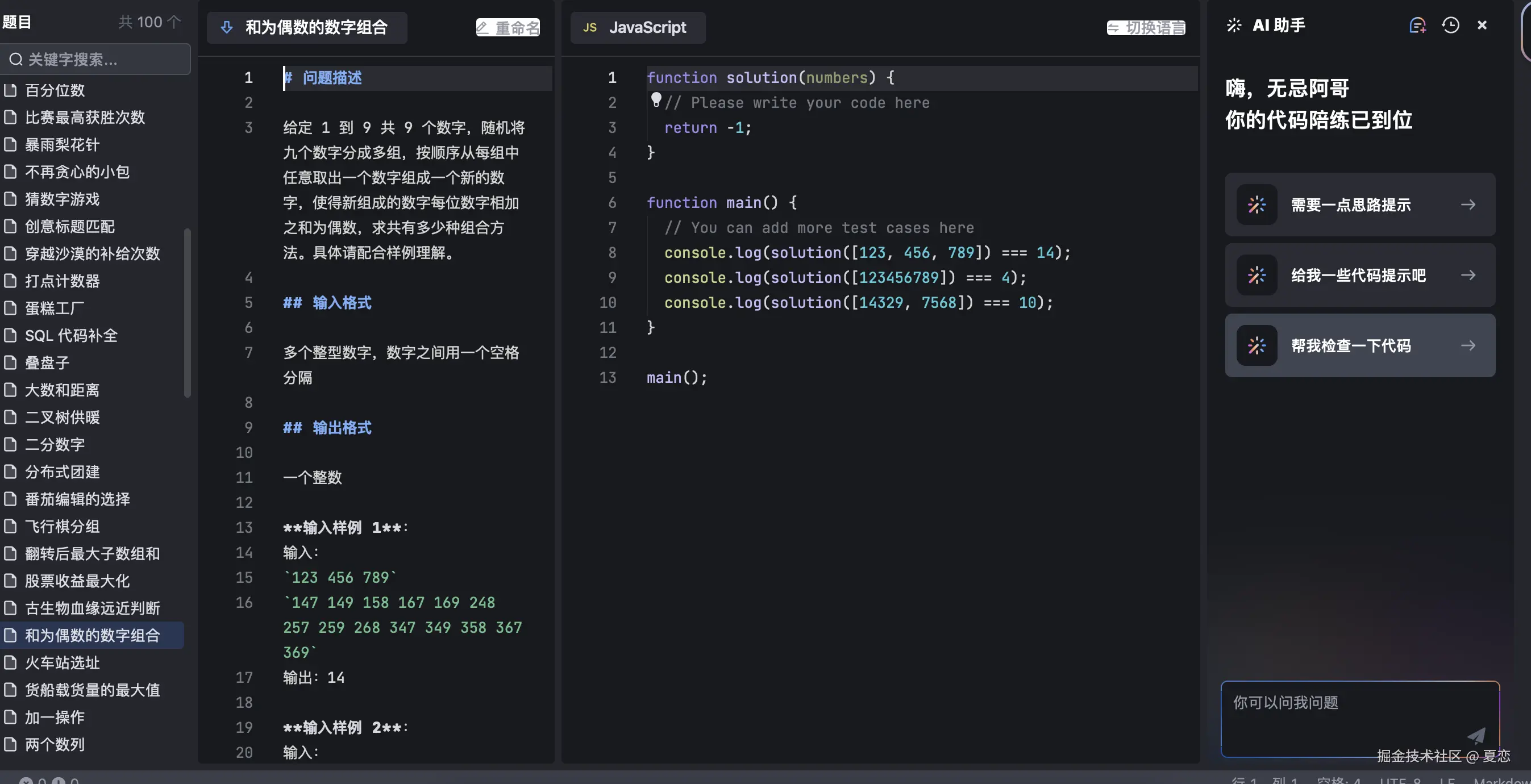
Task: Open the AI assistant history (clock icon)
Action: tap(1450, 25)
